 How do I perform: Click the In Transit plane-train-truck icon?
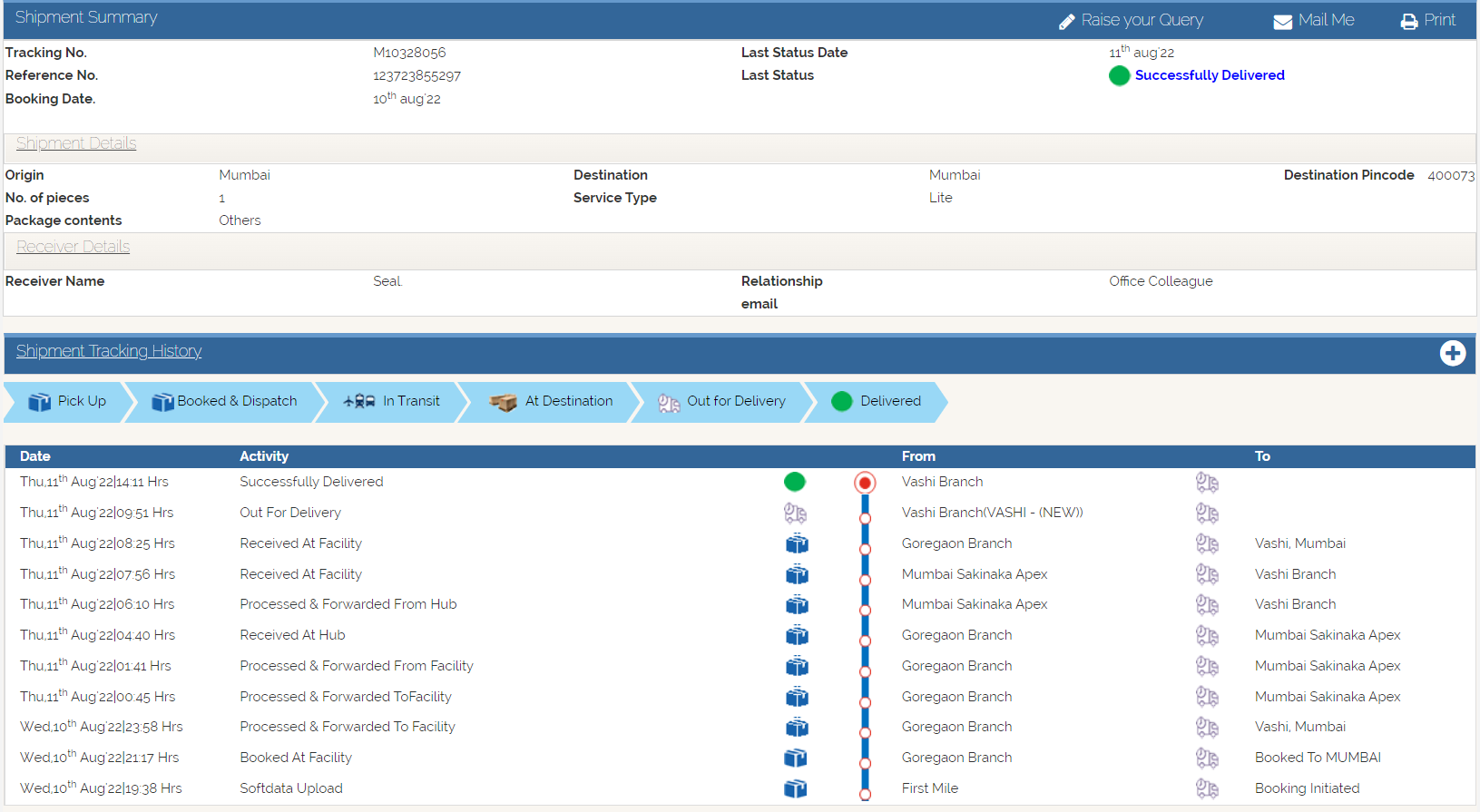tap(359, 401)
